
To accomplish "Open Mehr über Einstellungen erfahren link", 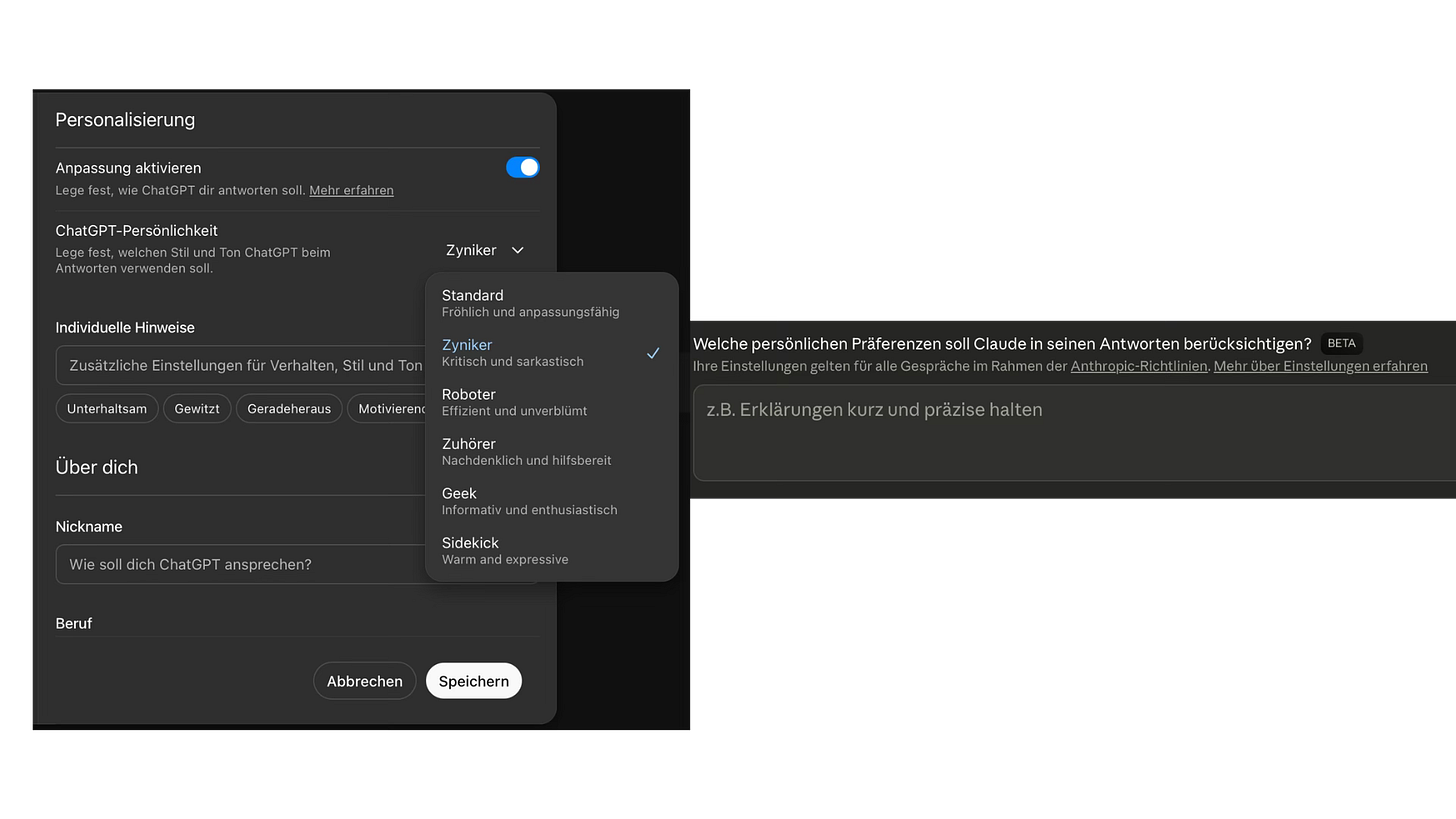I will [x=1321, y=366].
